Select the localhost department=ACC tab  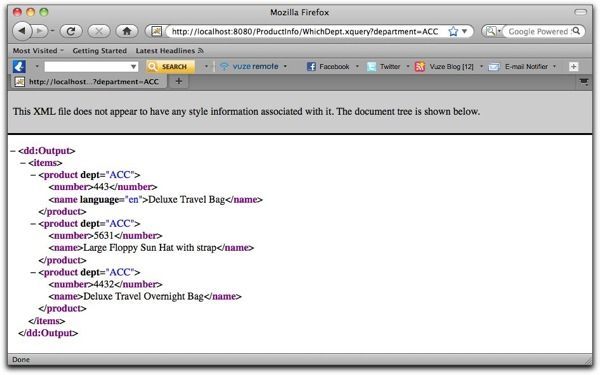(88, 82)
